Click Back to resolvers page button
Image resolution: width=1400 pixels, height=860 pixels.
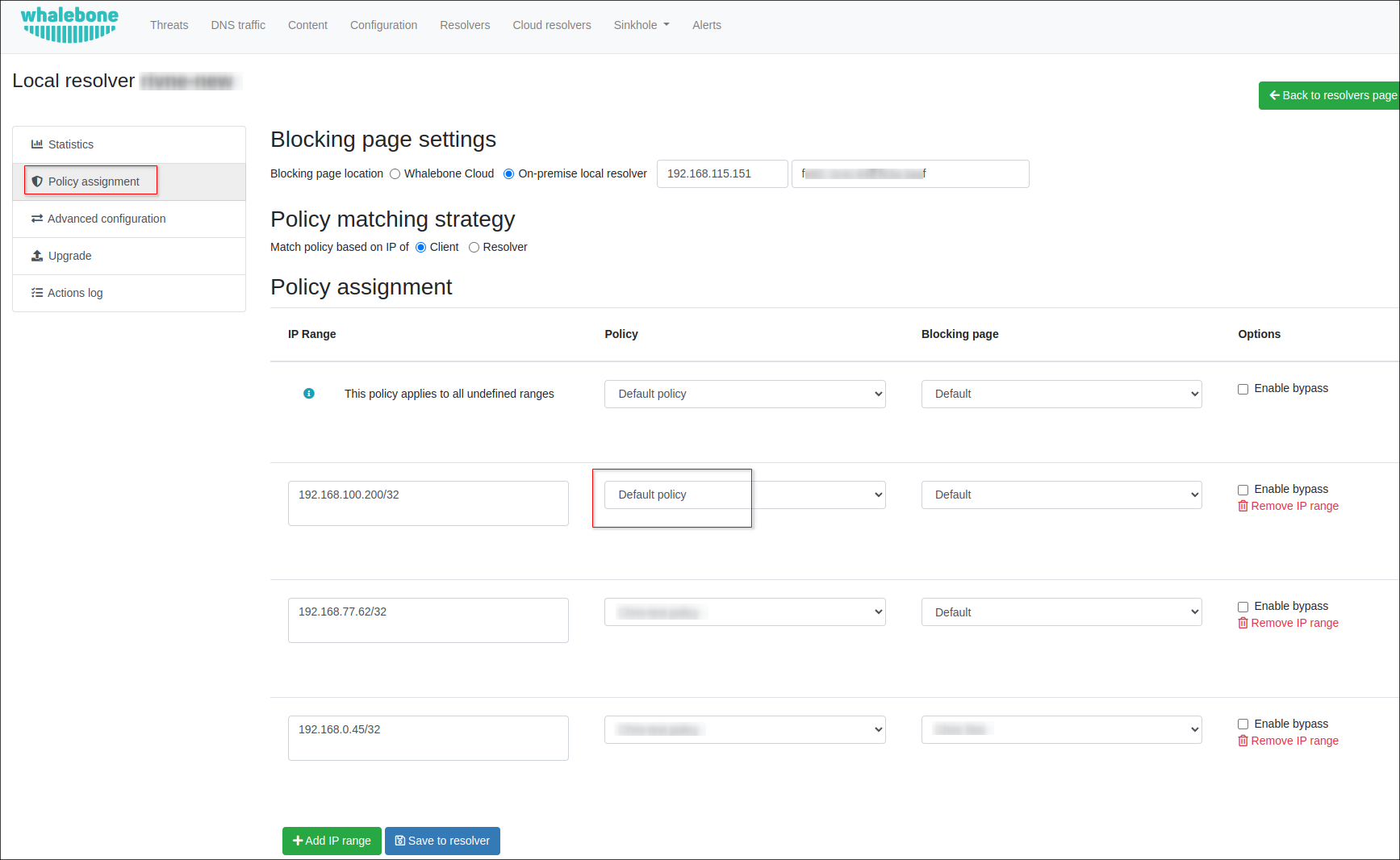pyautogui.click(x=1331, y=95)
